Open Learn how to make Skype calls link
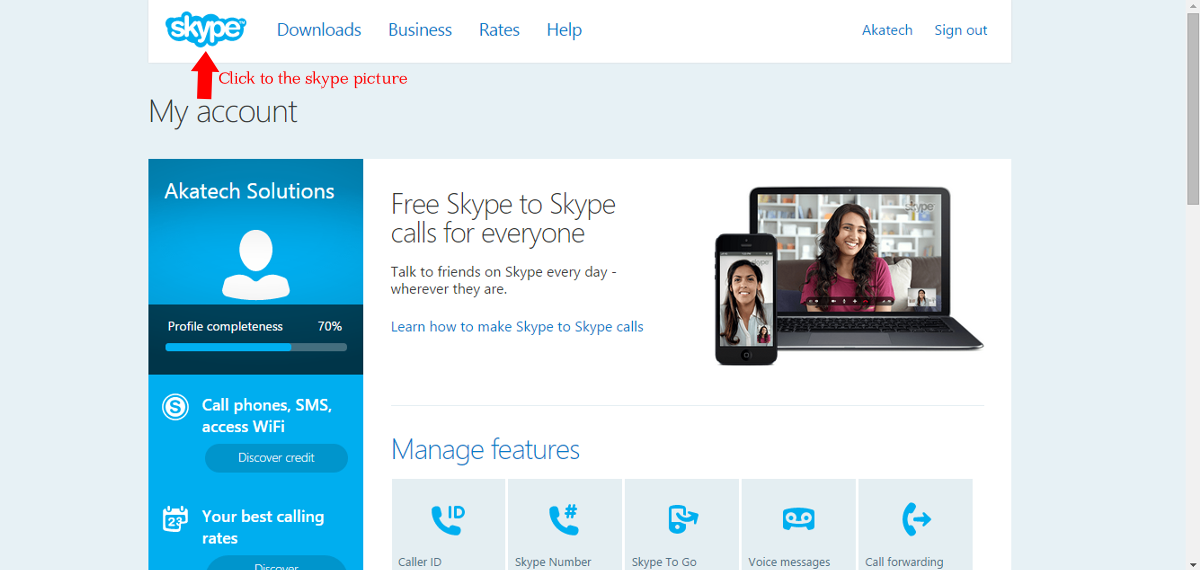Screen dimensions: 1200x570 [517, 327]
